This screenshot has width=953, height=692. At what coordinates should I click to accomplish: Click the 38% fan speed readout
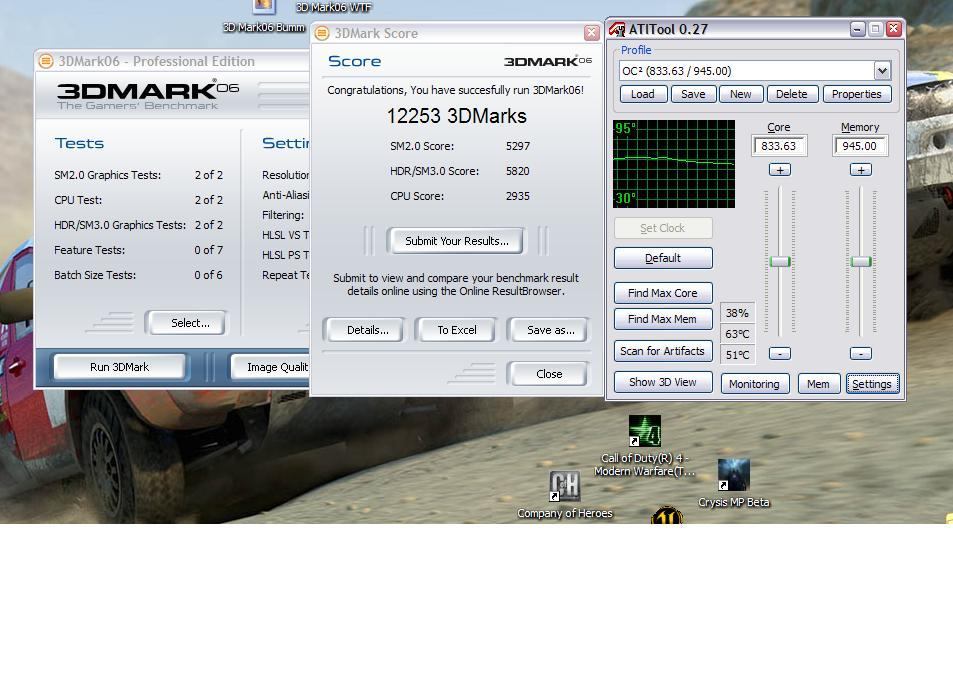[x=737, y=313]
